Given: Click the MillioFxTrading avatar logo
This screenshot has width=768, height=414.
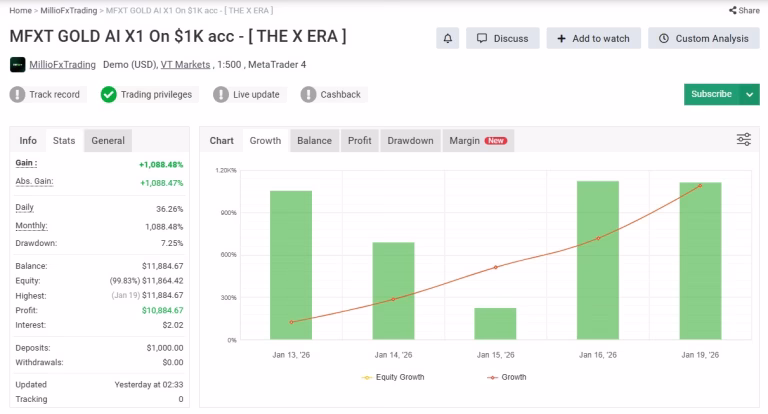Looking at the screenshot, I should pos(17,65).
